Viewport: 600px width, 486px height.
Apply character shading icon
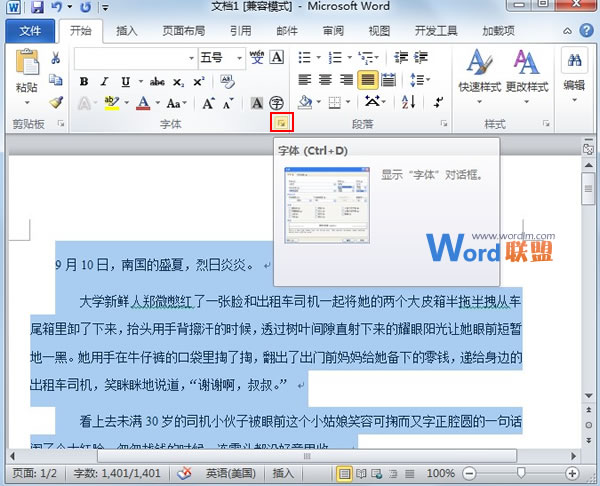tap(257, 103)
